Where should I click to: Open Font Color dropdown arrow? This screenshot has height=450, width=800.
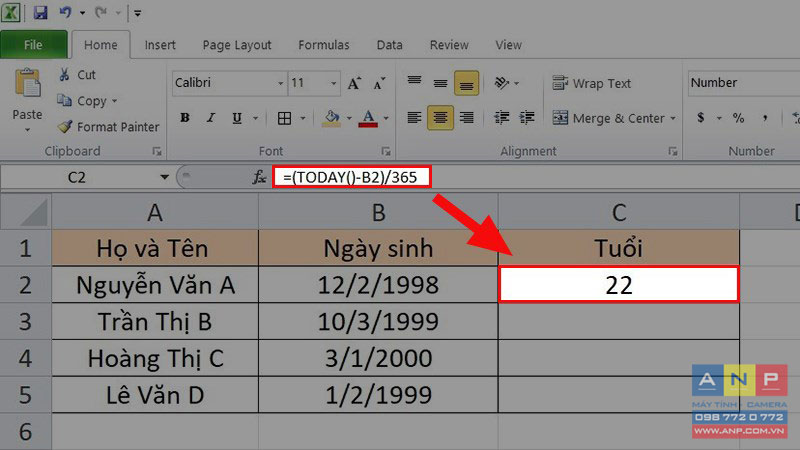point(386,118)
